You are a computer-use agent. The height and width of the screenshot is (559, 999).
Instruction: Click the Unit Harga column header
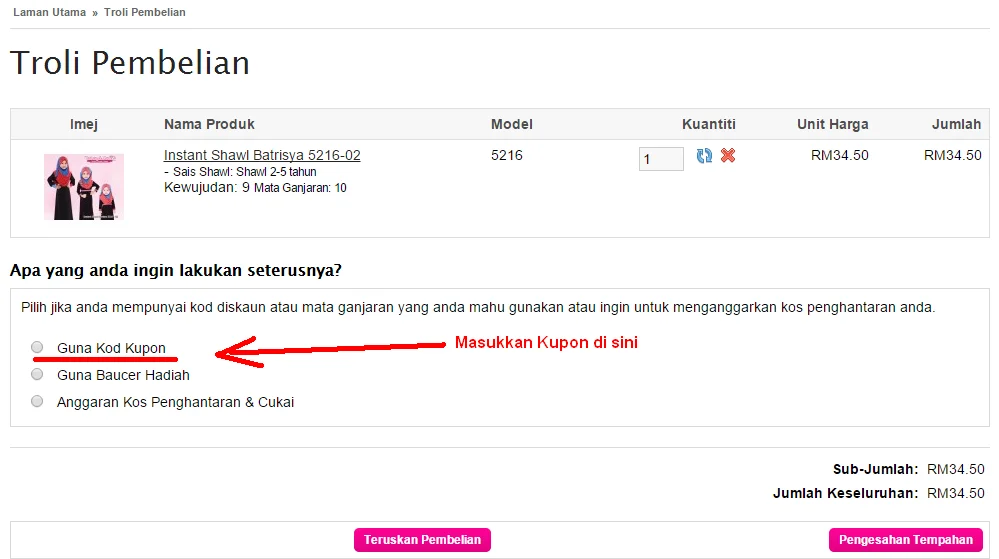point(833,124)
